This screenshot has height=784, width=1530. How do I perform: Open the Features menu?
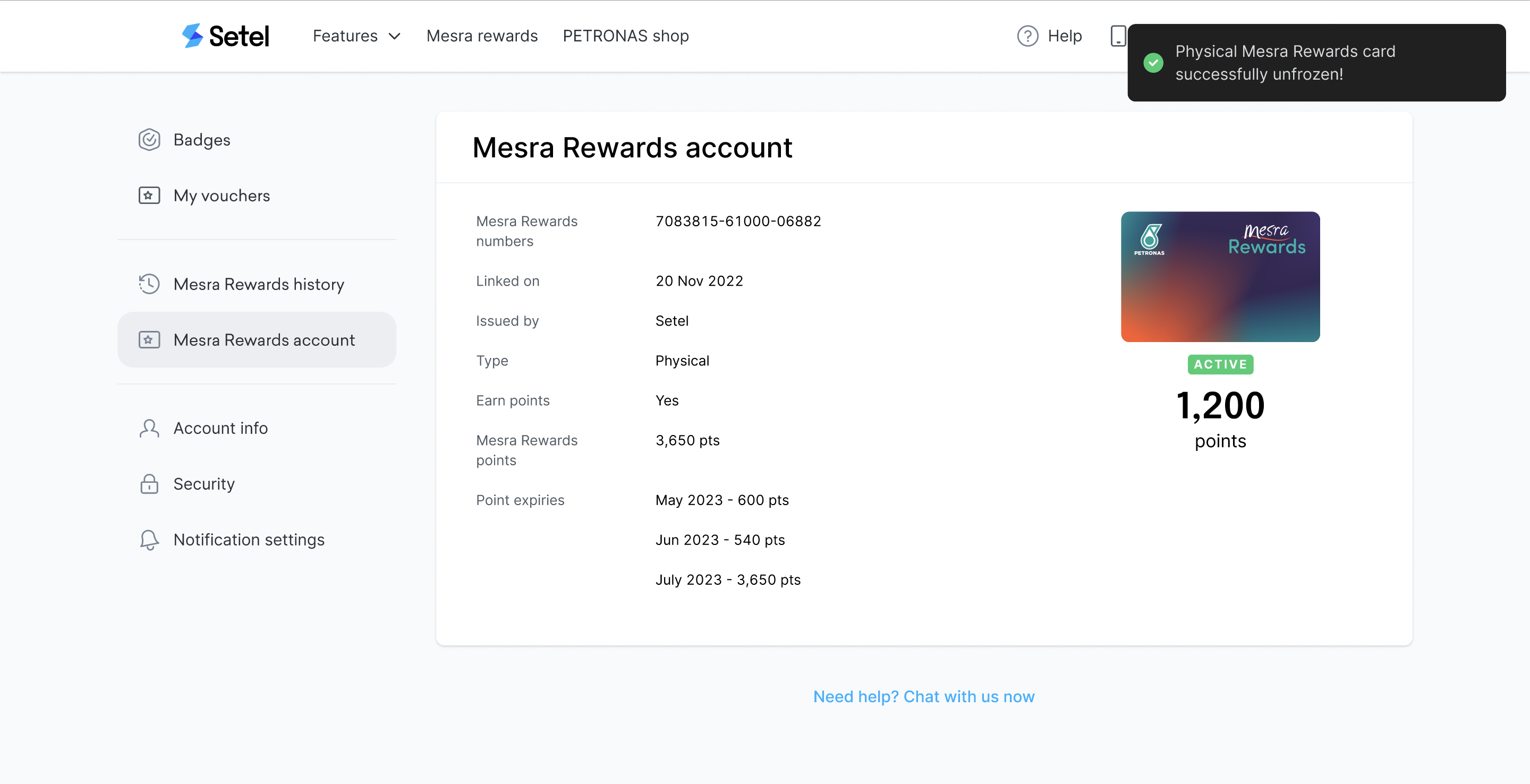[x=357, y=36]
